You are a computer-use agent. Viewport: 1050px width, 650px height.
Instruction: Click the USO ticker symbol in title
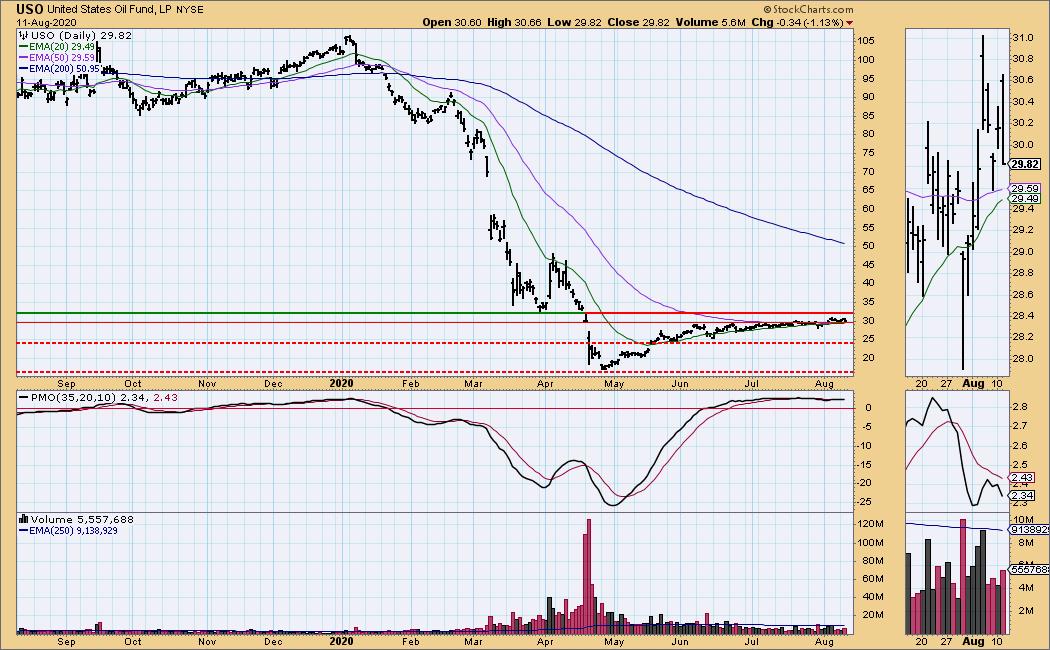coord(30,9)
